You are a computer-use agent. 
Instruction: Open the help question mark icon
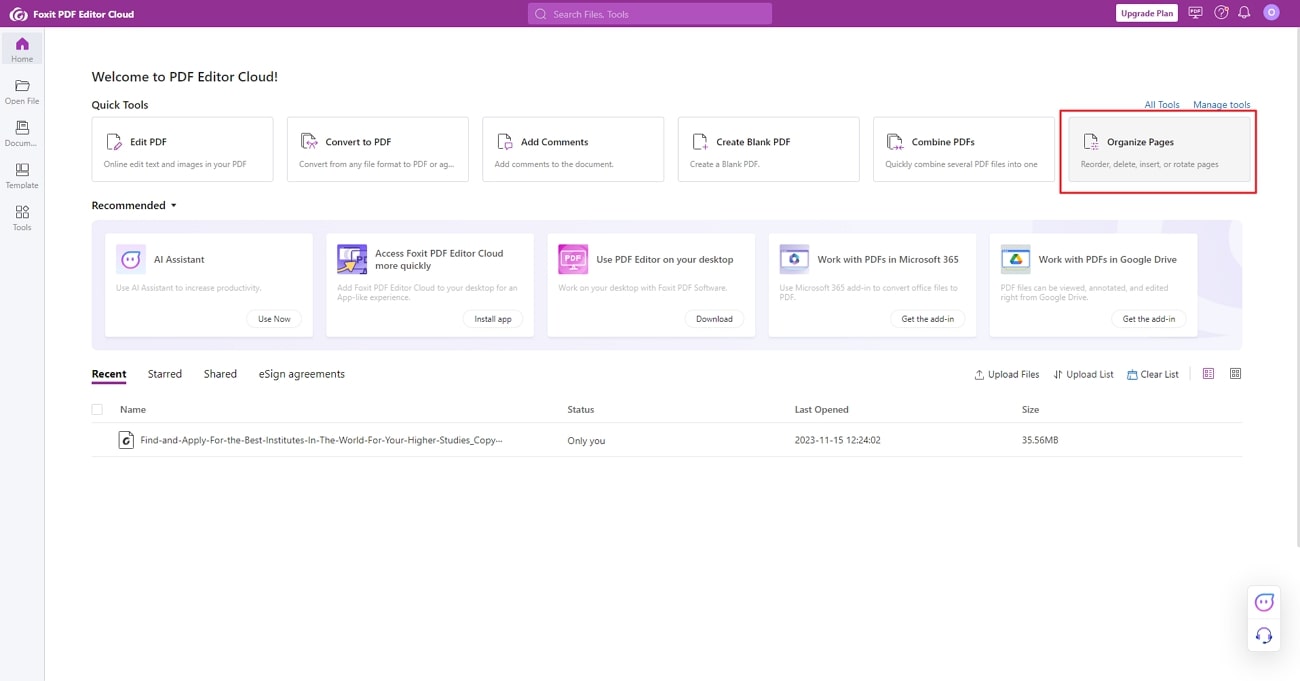click(1221, 13)
